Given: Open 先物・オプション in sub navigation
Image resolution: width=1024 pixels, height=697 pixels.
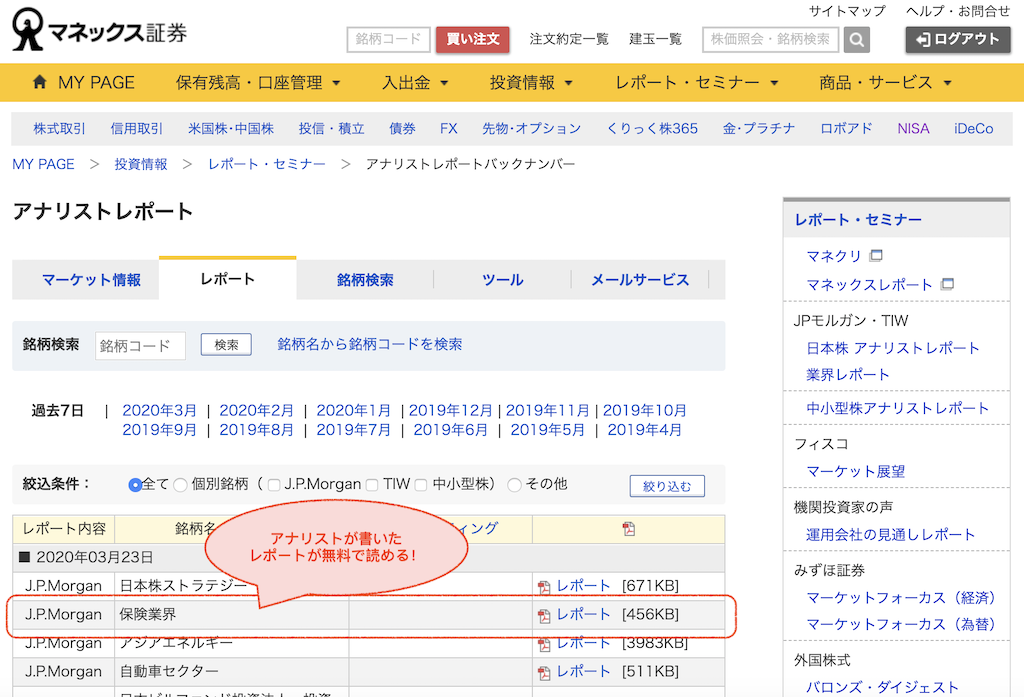Looking at the screenshot, I should tap(532, 128).
